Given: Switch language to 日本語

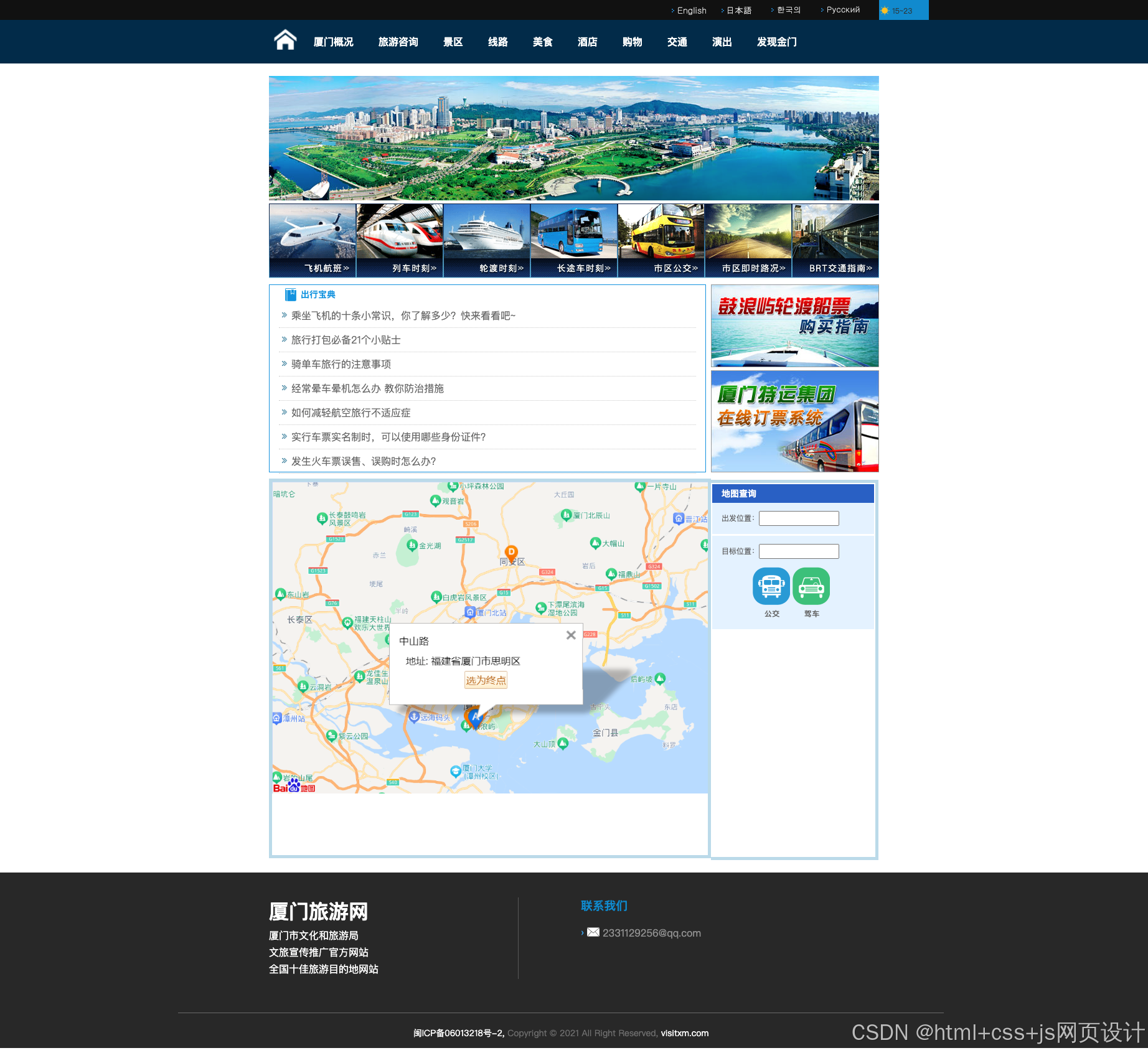Looking at the screenshot, I should [x=739, y=11].
